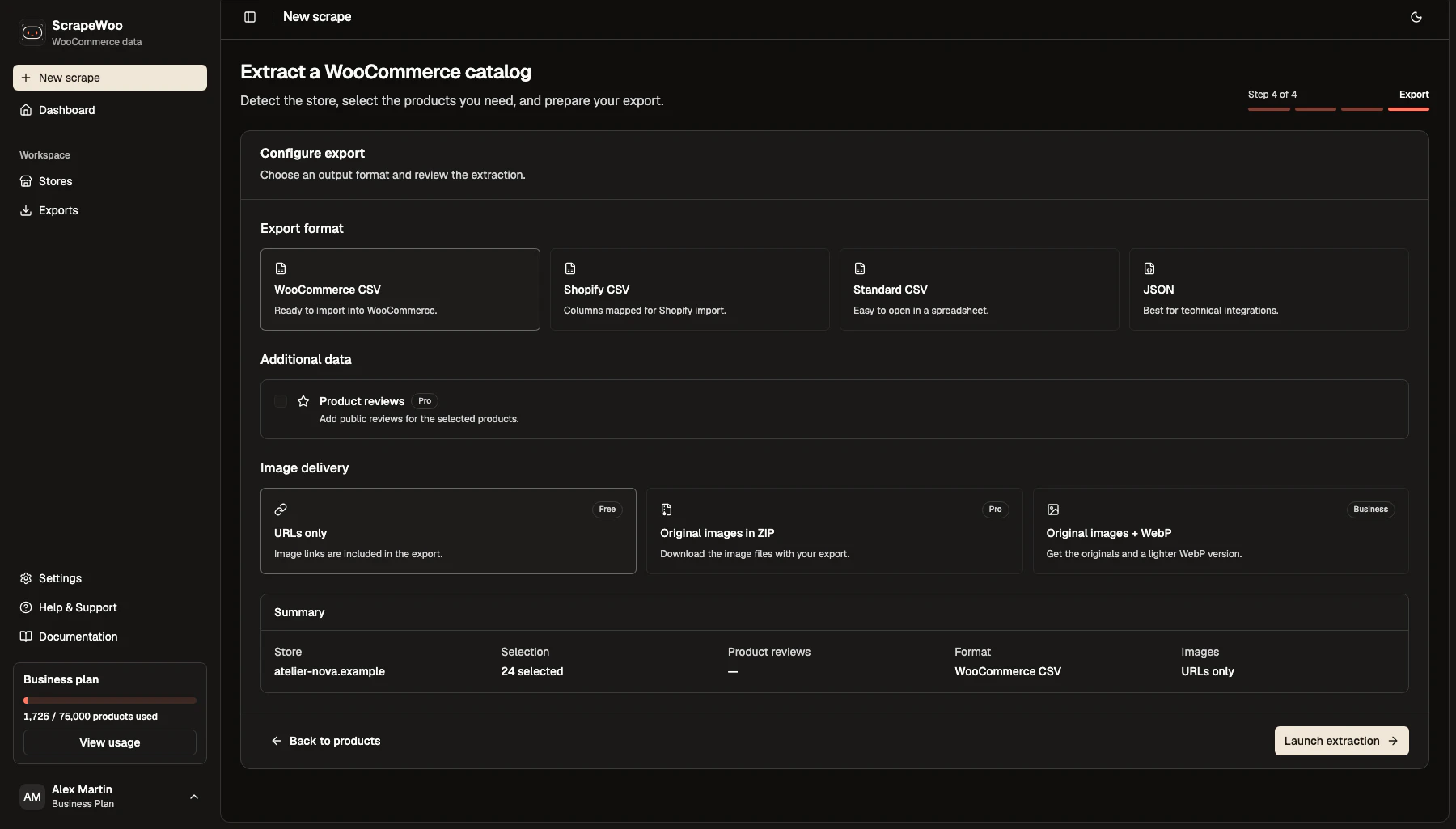Click the plus icon in New scrape
The height and width of the screenshot is (829, 1456).
pos(26,78)
